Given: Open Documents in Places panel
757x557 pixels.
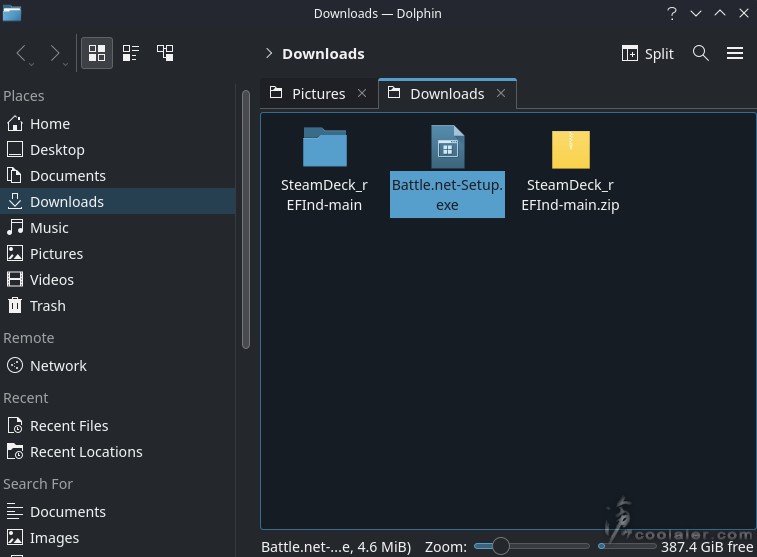Looking at the screenshot, I should [x=117, y=176].
